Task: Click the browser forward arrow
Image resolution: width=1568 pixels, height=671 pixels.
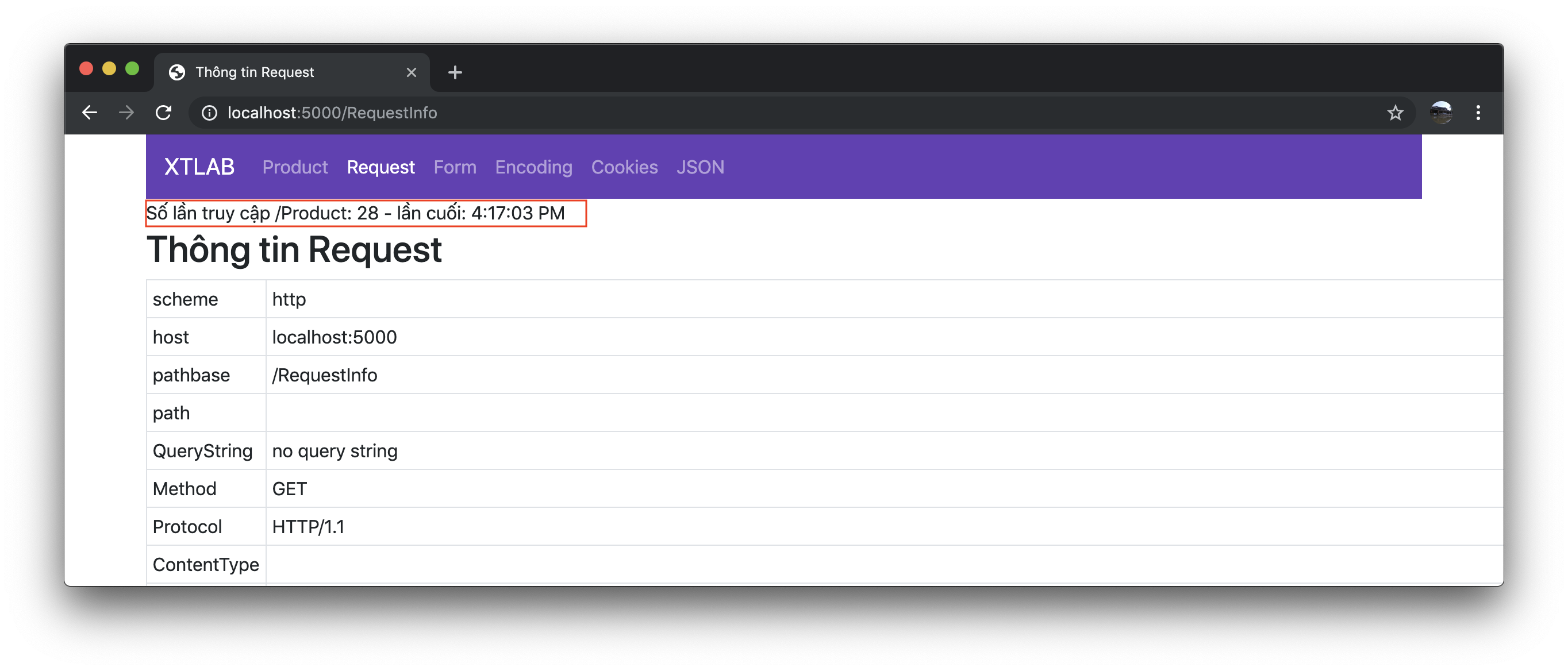Action: tap(126, 113)
